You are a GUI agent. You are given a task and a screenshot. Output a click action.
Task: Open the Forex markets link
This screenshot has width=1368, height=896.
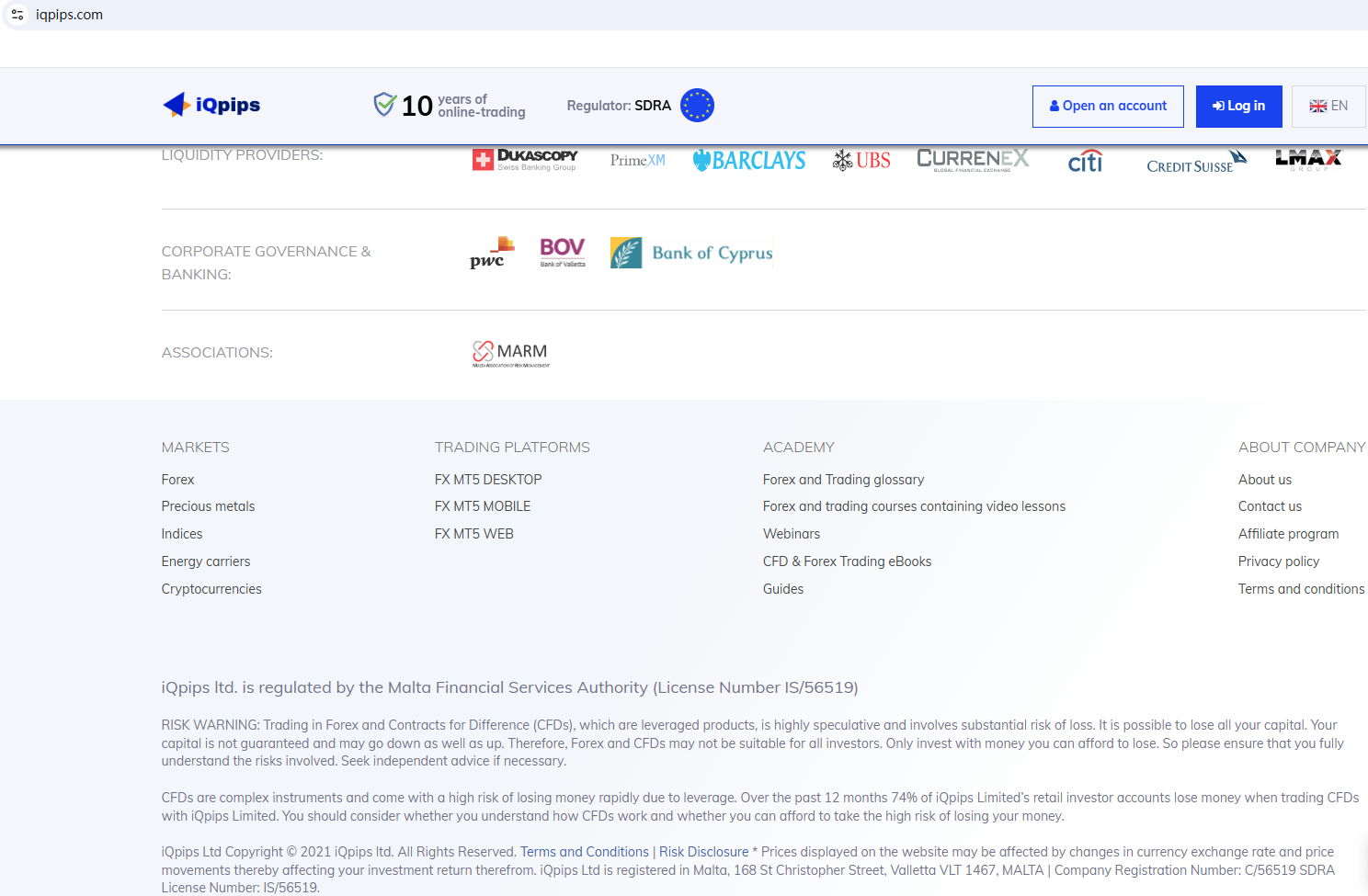coord(177,480)
